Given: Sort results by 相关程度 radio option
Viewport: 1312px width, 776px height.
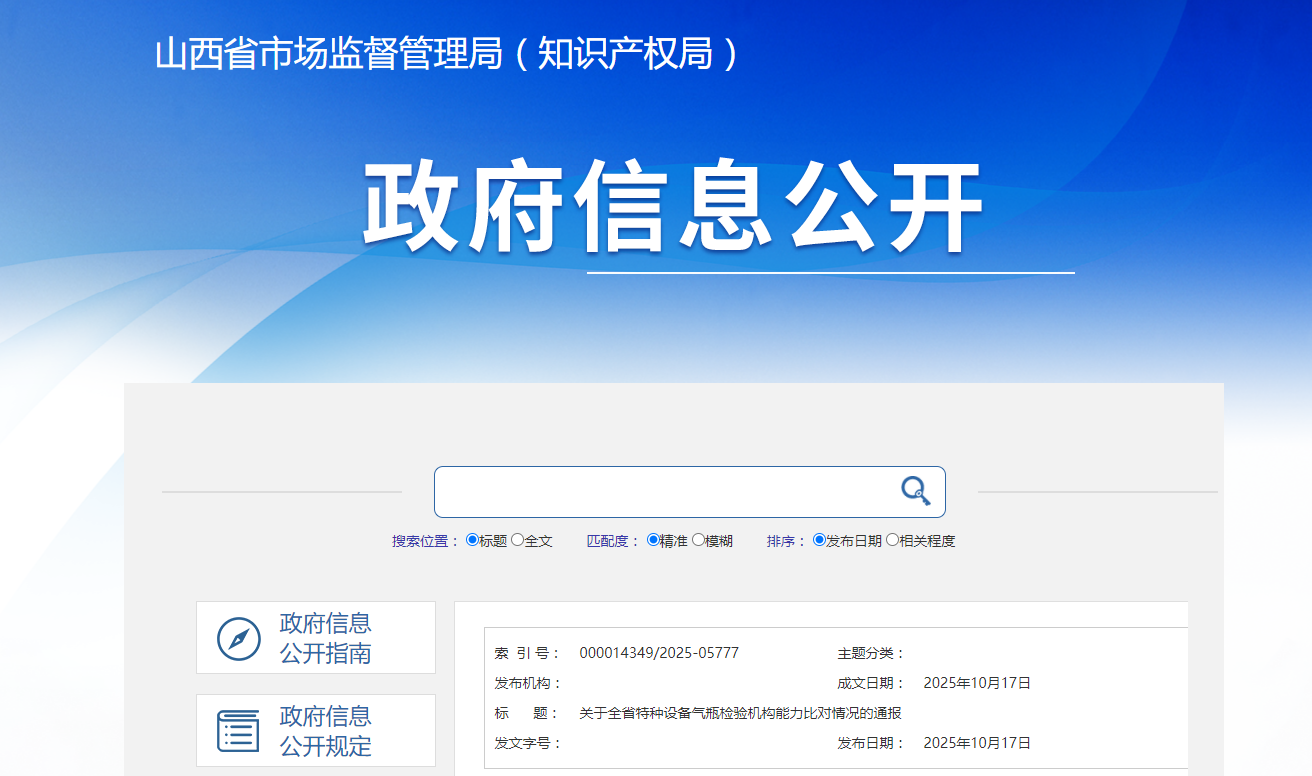Looking at the screenshot, I should click(892, 540).
